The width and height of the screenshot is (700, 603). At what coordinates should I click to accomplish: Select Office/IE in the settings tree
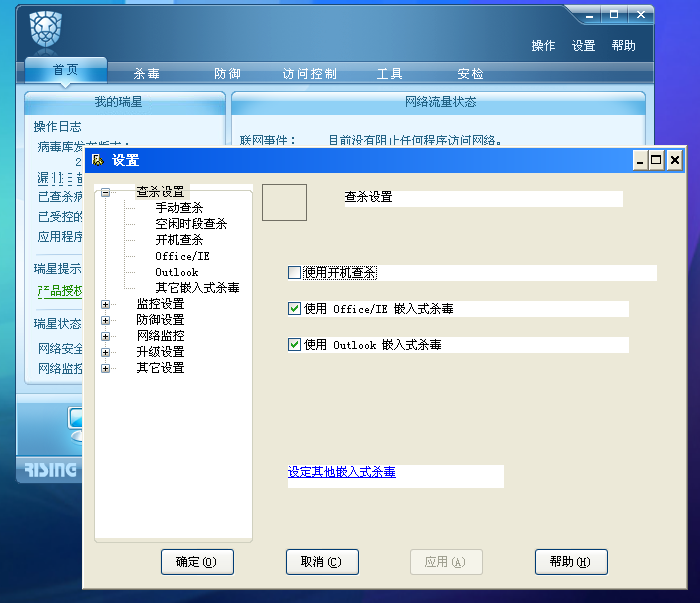pyautogui.click(x=182, y=256)
